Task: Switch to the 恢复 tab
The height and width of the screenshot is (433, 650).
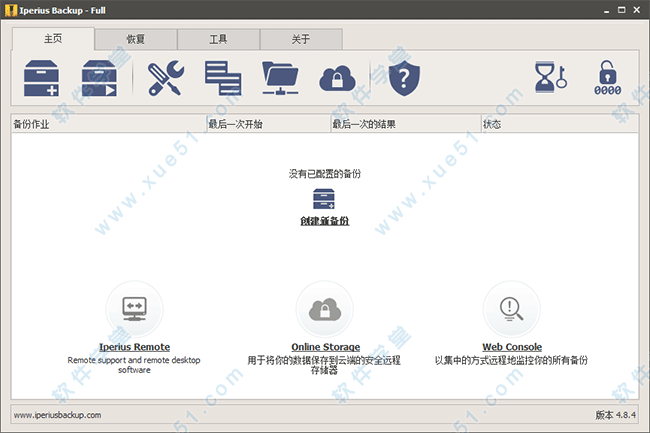Action: click(x=136, y=39)
